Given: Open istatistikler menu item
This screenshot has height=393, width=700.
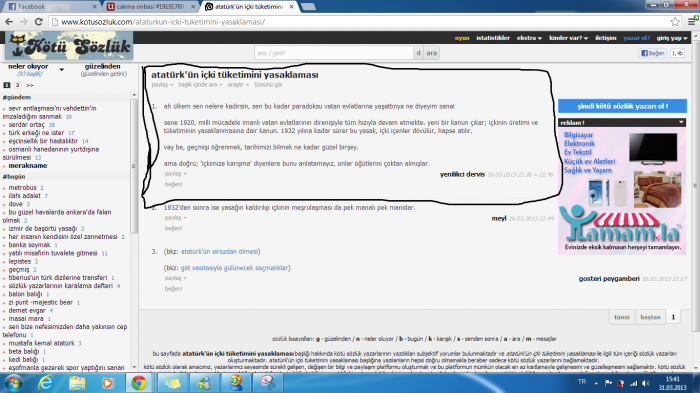Looking at the screenshot, I should tap(493, 38).
